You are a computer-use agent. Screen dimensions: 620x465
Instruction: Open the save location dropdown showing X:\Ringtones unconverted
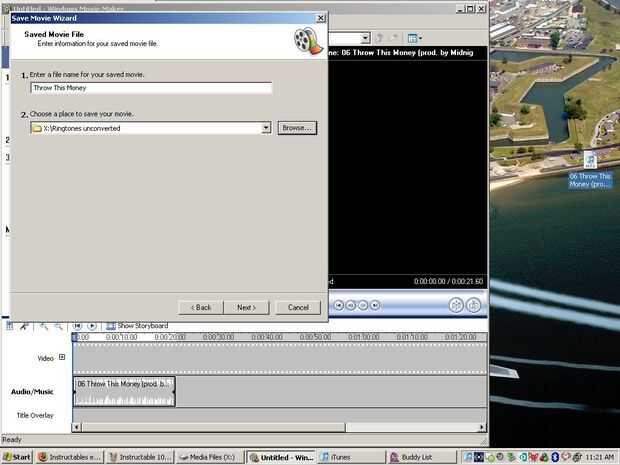[266, 128]
